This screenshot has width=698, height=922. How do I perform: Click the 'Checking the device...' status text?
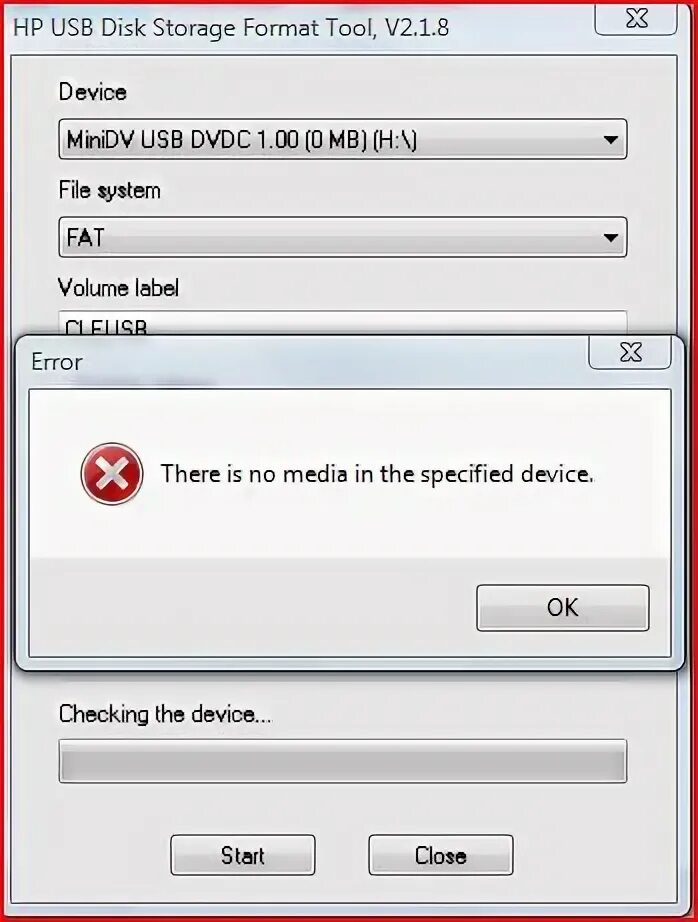[x=165, y=714]
